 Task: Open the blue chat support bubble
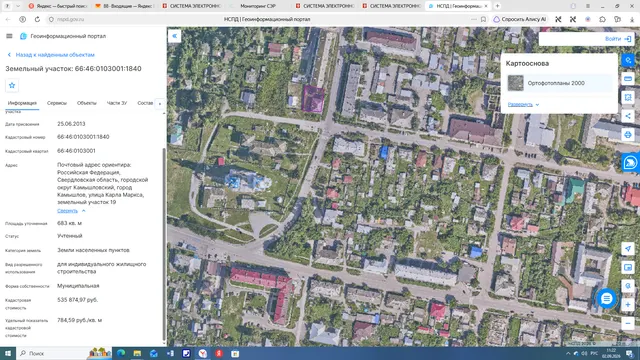coord(607,299)
